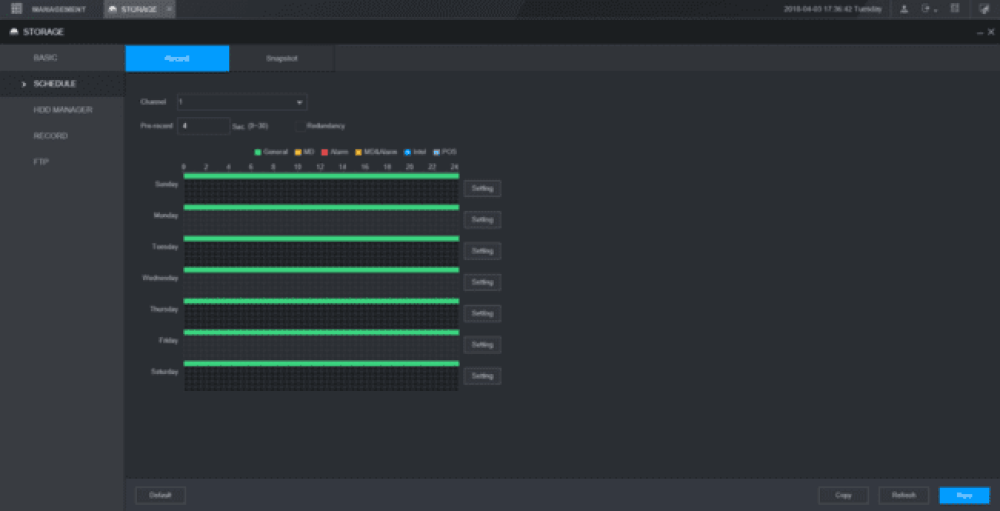The image size is (1000, 511).
Task: Open Setting for Thursday
Action: [482, 313]
